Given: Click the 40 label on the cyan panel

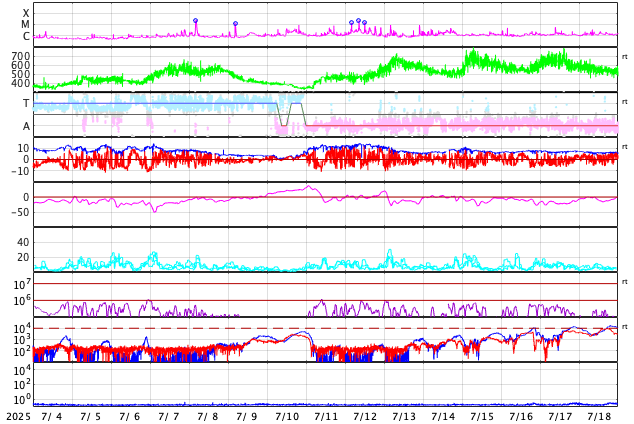Looking at the screenshot, I should pyautogui.click(x=23, y=242).
